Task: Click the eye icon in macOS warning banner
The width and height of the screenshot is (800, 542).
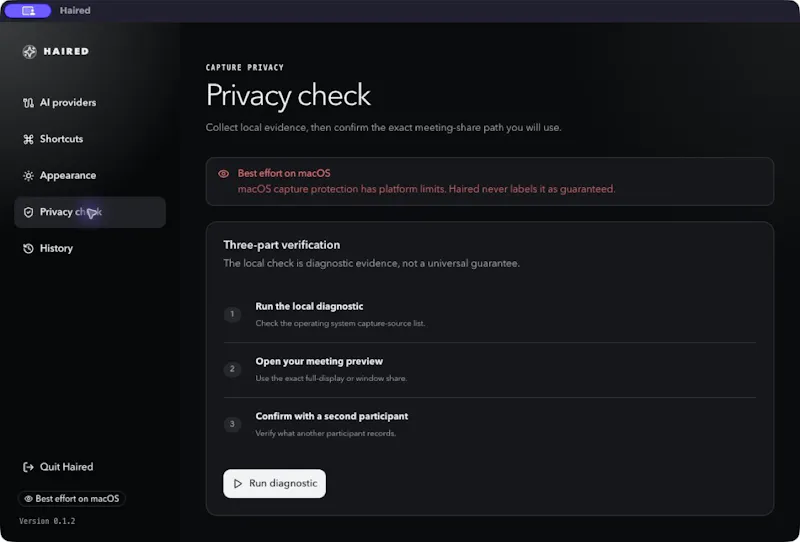Action: (x=223, y=174)
